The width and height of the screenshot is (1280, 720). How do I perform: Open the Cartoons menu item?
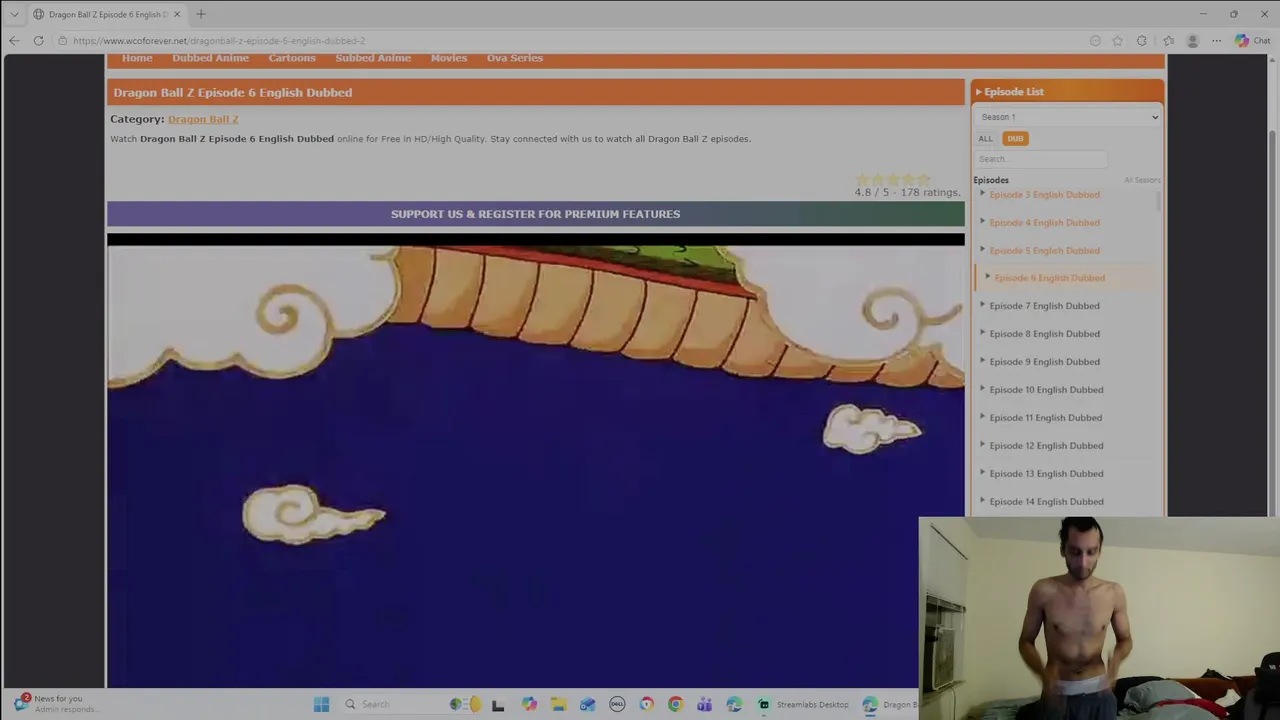point(292,58)
